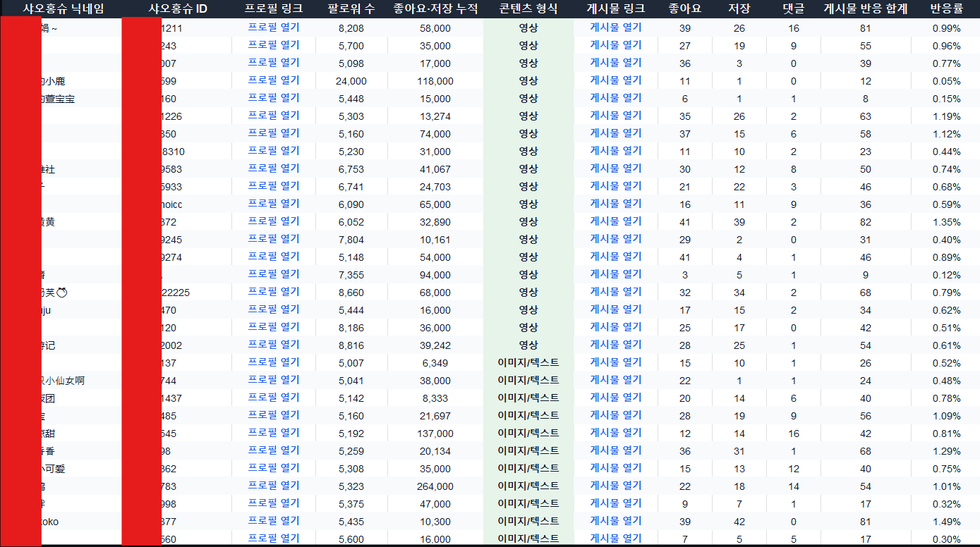The height and width of the screenshot is (547, 980).
Task: Click the 게시물 링크 column header
Action: pos(616,9)
